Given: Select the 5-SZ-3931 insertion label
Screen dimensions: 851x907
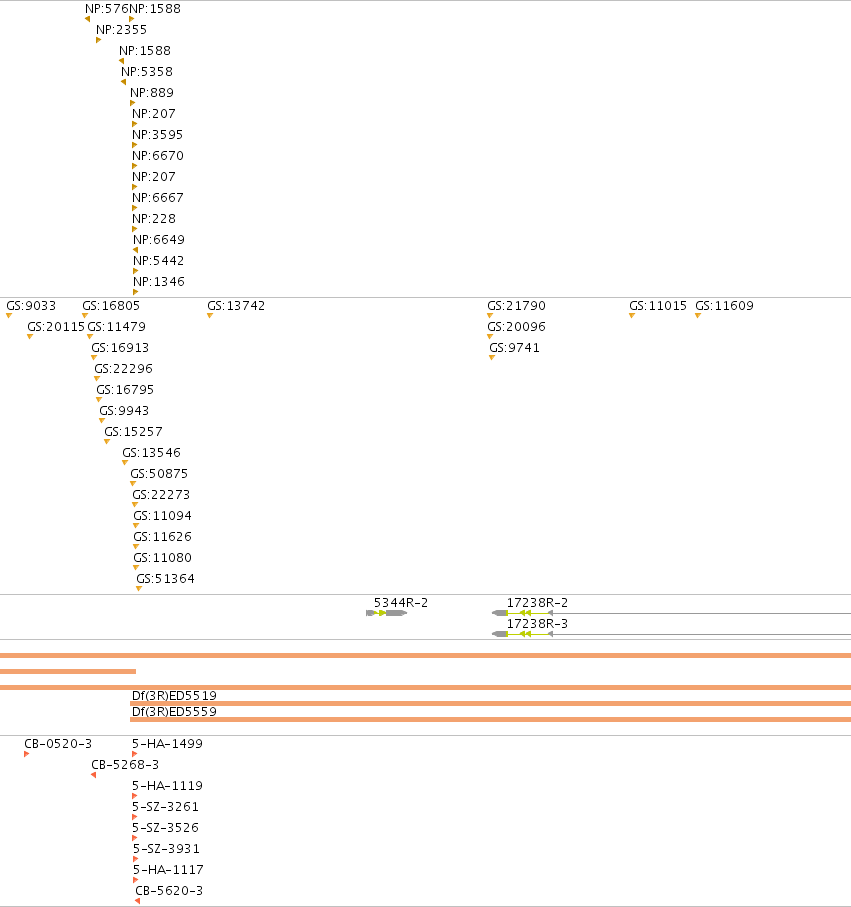Looking at the screenshot, I should 167,849.
